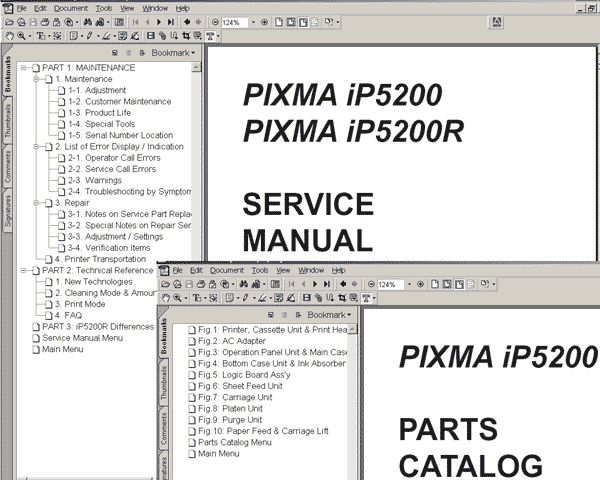Screen dimensions: 600x480
Task: Open the Service Manual Menu bookmark
Action: 82,338
